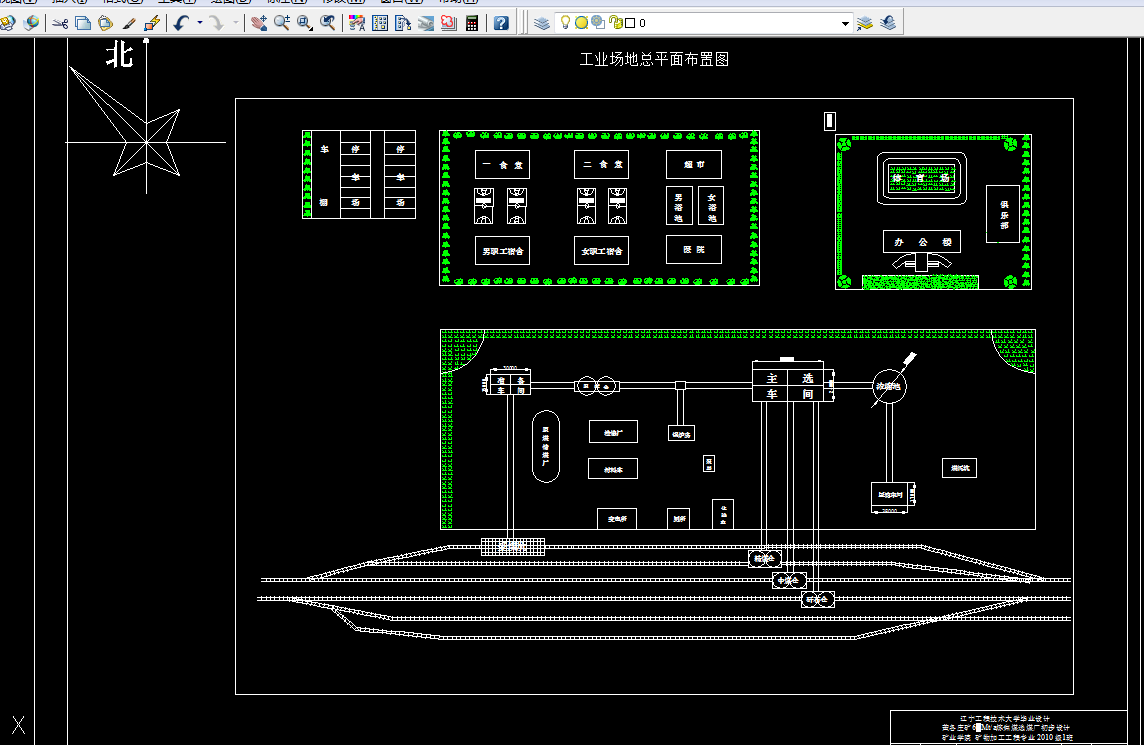
Task: Click the Undo arrow icon
Action: [182, 23]
